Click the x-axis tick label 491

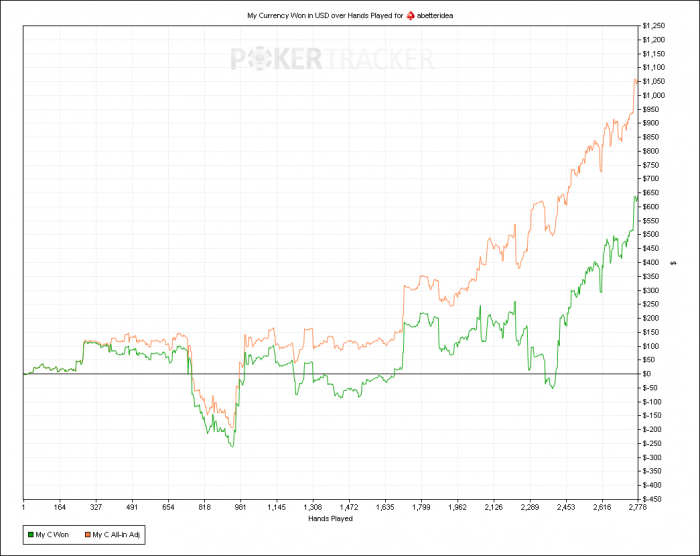click(x=132, y=507)
